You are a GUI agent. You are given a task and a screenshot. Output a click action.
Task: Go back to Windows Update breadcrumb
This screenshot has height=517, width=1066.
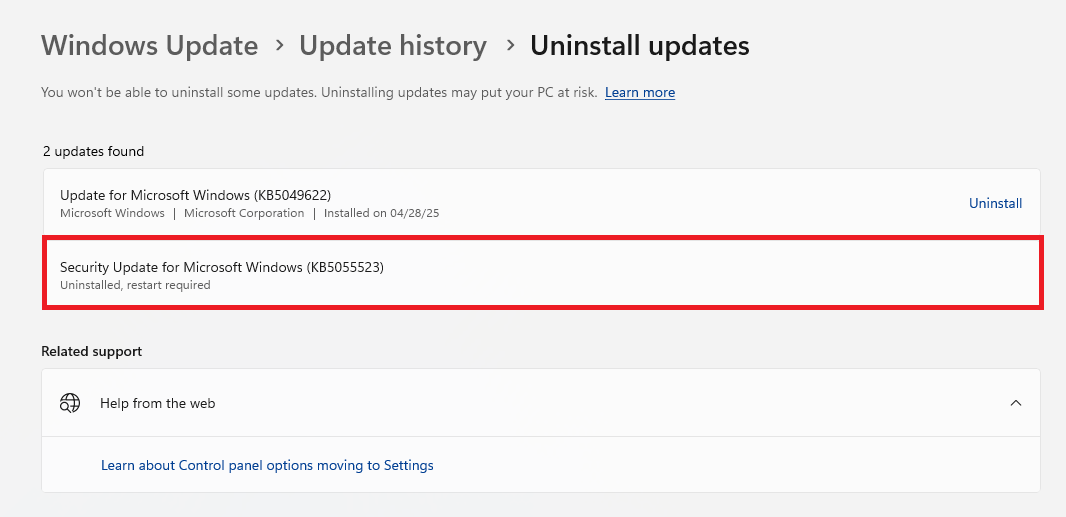point(150,46)
